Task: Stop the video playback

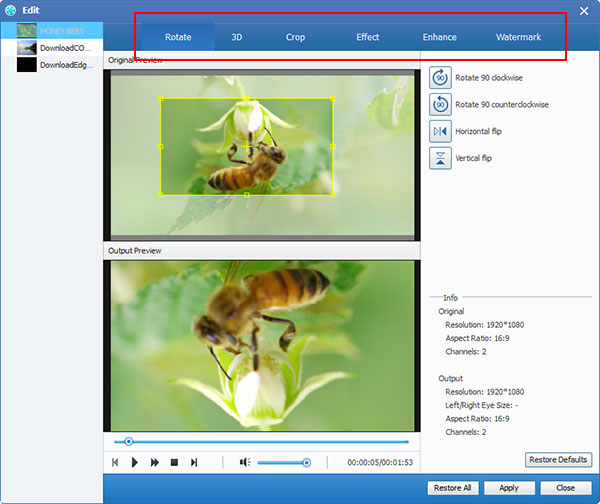Action: pyautogui.click(x=174, y=462)
